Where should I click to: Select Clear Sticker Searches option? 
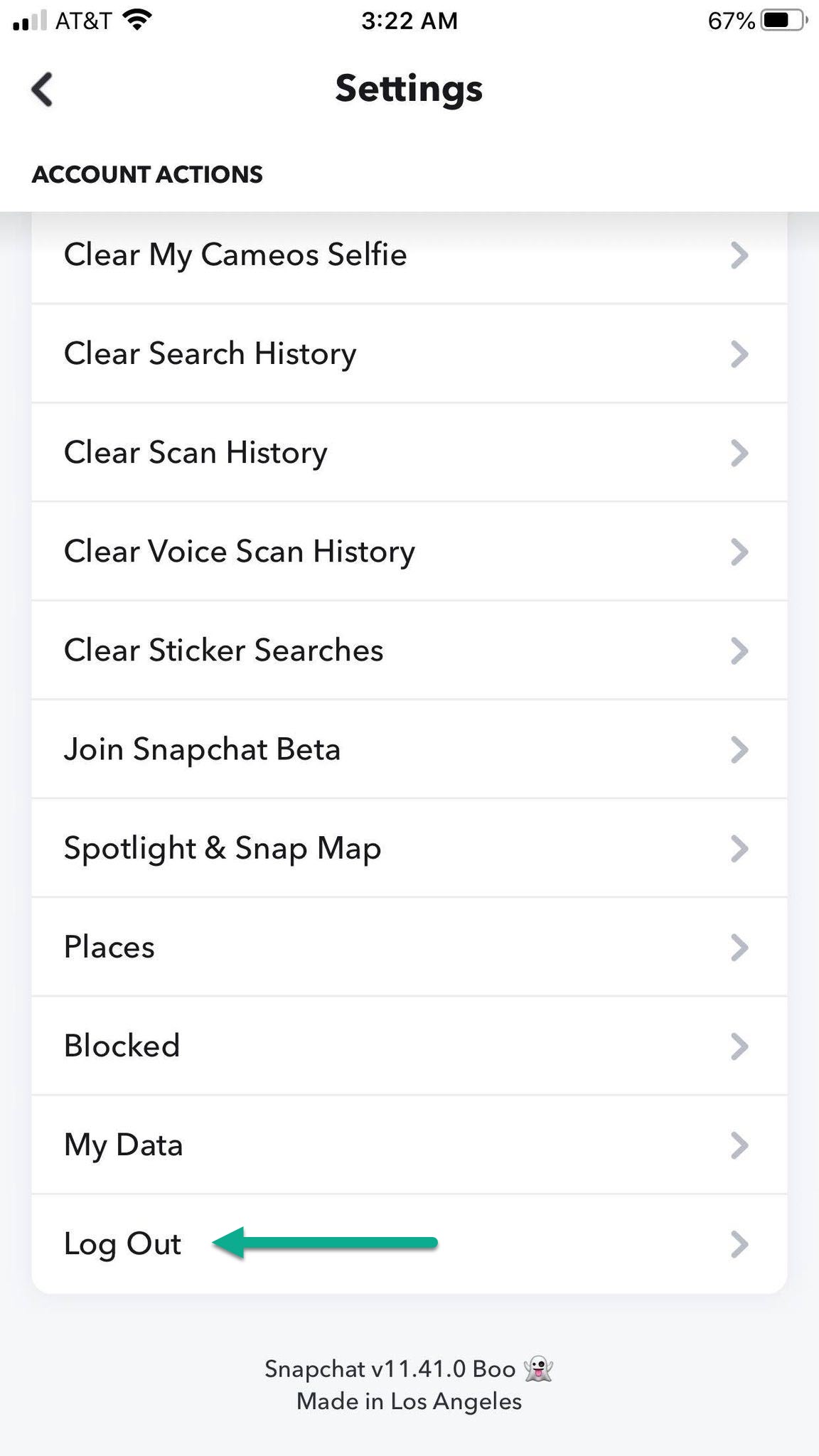pyautogui.click(x=223, y=650)
